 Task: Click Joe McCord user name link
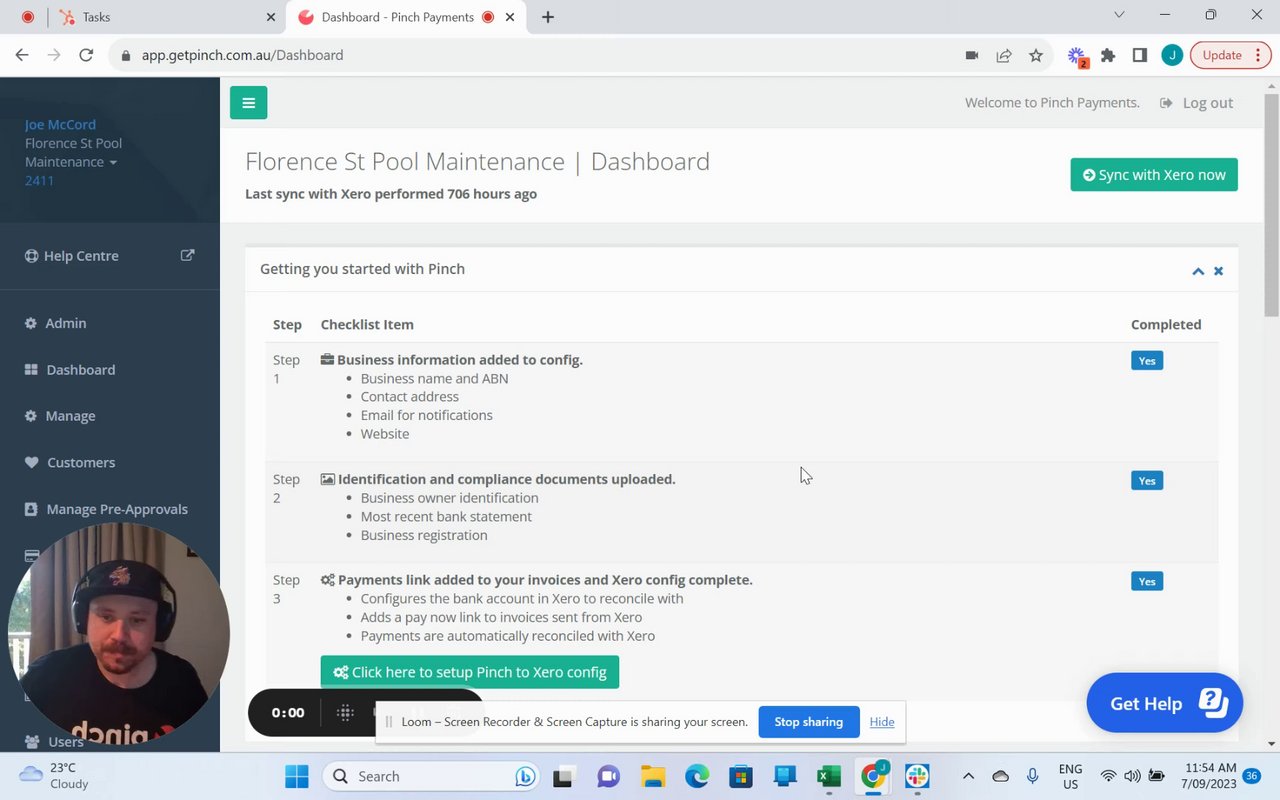tap(60, 124)
